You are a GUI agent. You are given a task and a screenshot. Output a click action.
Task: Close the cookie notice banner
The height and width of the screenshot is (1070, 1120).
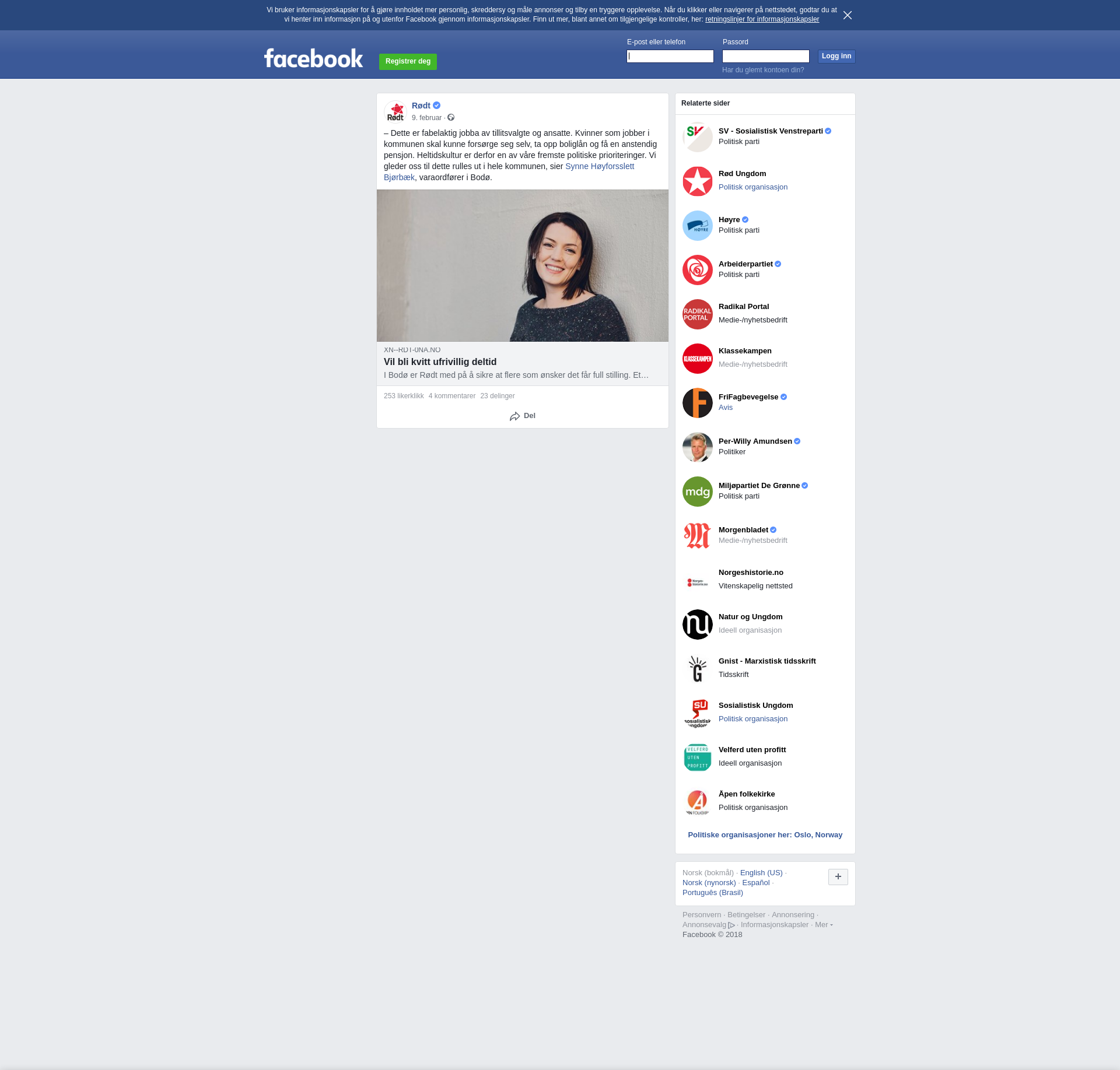tap(848, 15)
